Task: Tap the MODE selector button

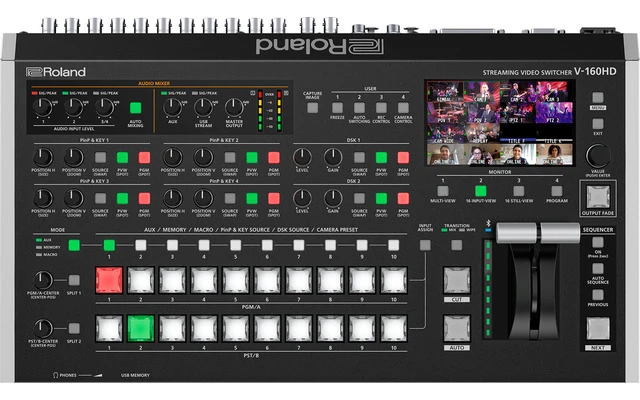Action: [x=74, y=245]
